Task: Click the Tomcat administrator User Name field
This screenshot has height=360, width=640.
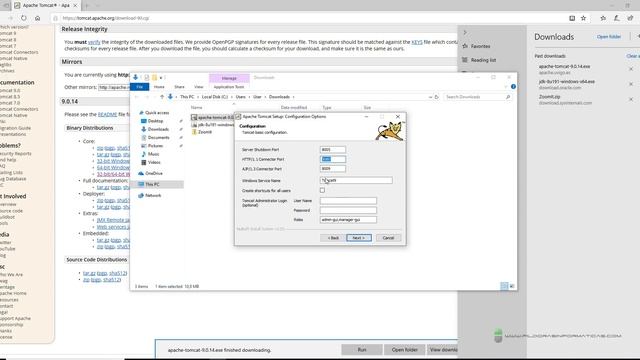Action: [348, 200]
